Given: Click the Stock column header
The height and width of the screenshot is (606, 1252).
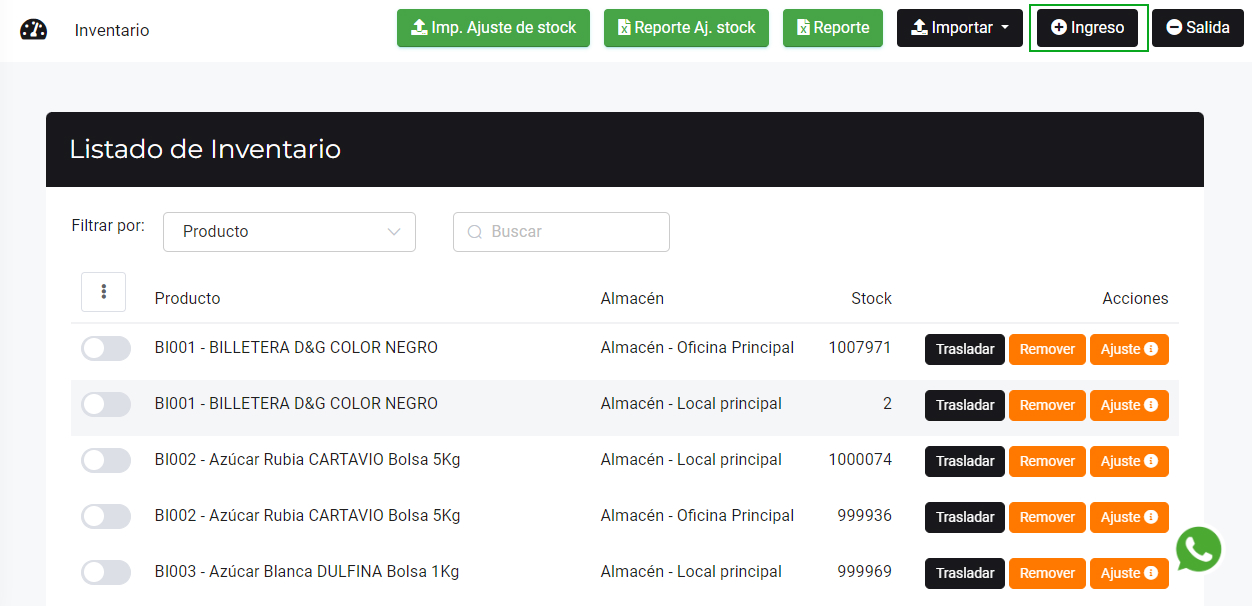Looking at the screenshot, I should coord(870,298).
